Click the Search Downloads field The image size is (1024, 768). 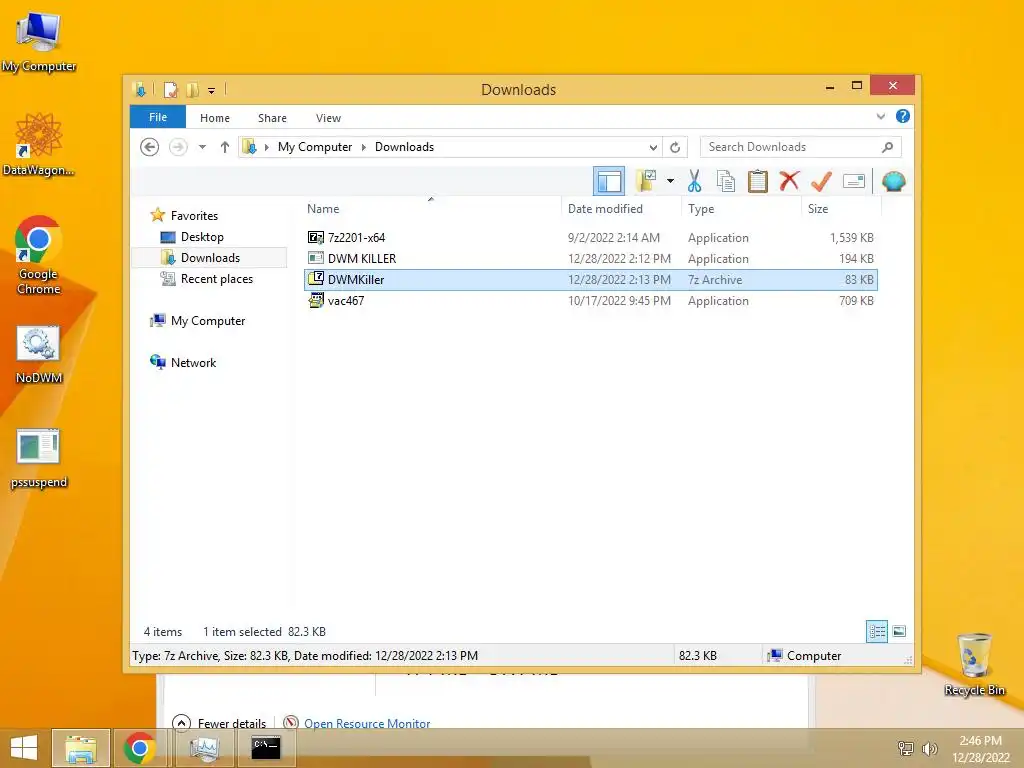(x=801, y=147)
